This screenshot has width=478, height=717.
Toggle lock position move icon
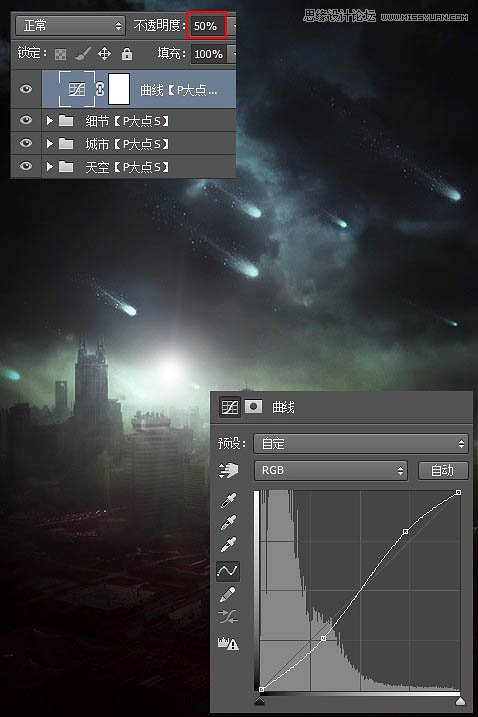point(104,54)
